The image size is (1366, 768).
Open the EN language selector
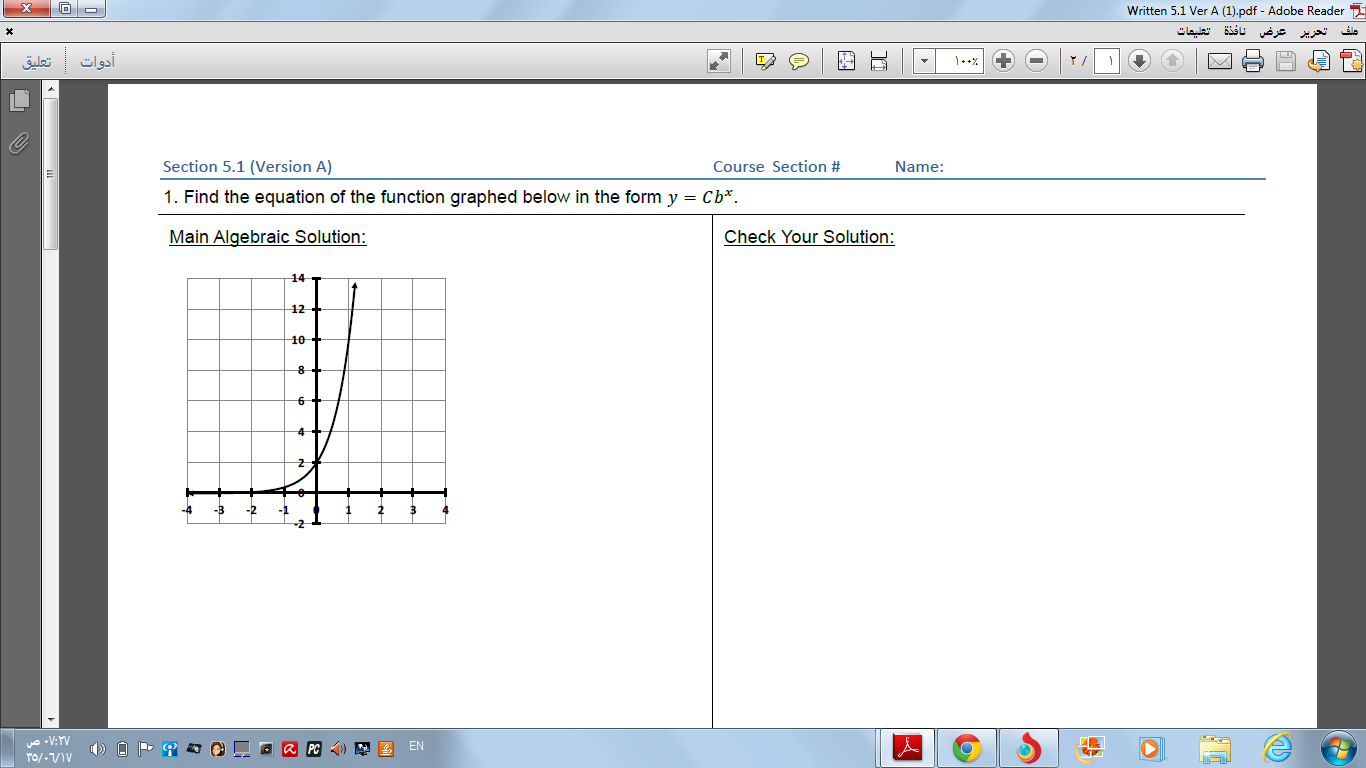point(416,745)
